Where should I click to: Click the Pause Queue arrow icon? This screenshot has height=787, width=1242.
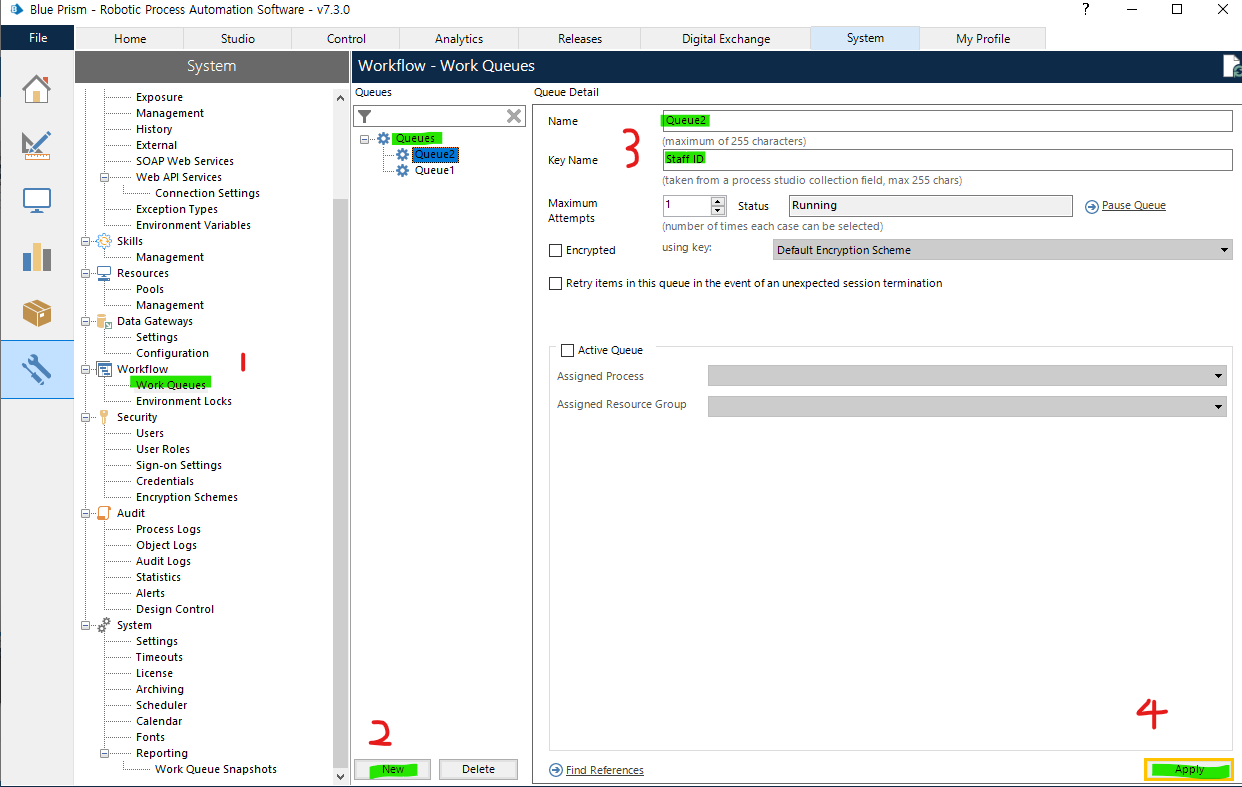[1092, 206]
